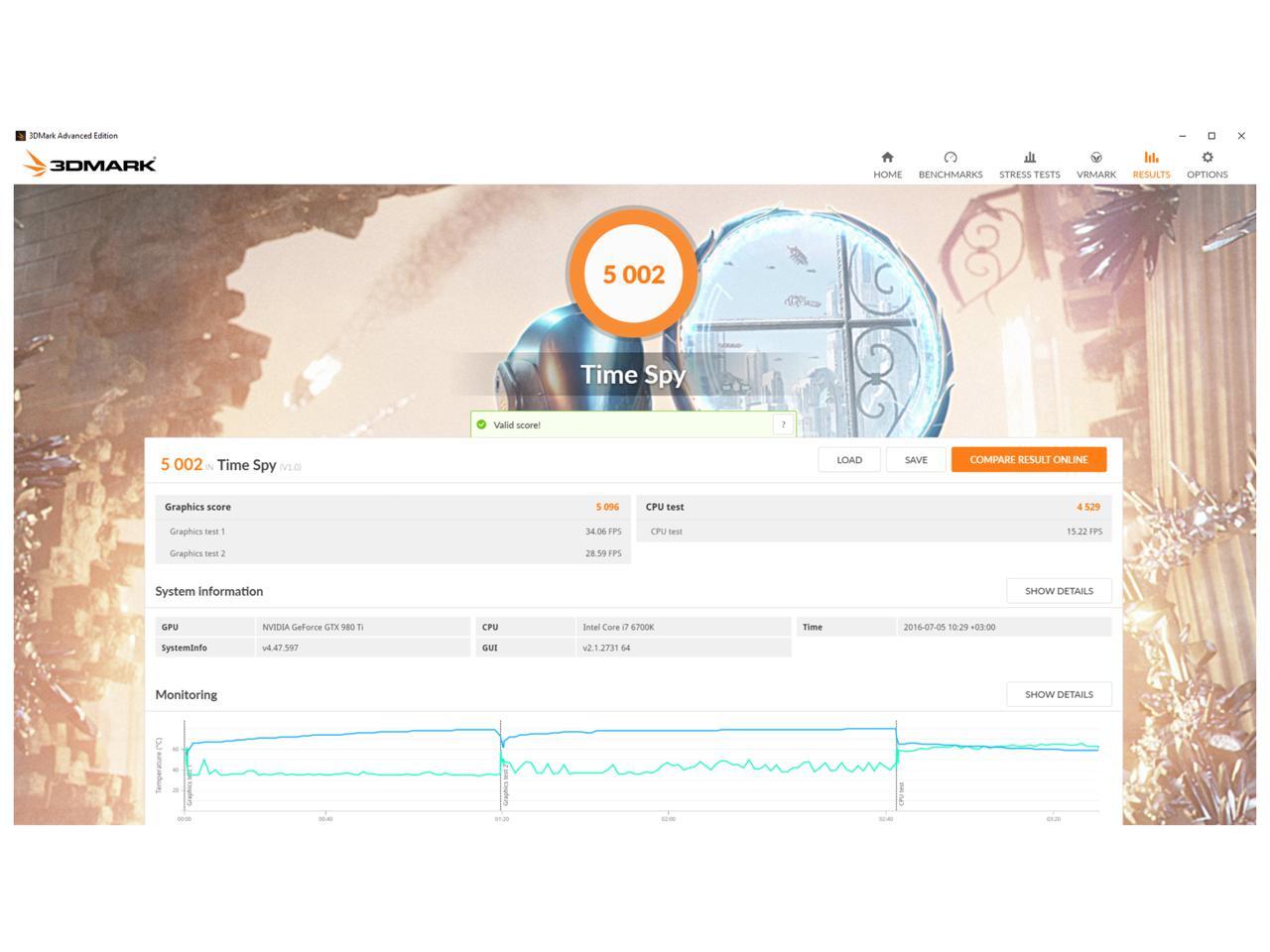Show details for Monitoring

pos(1059,694)
